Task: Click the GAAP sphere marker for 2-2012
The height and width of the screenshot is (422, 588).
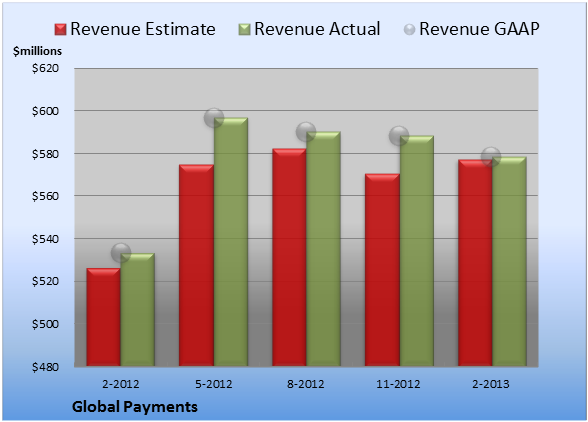Action: pos(121,252)
